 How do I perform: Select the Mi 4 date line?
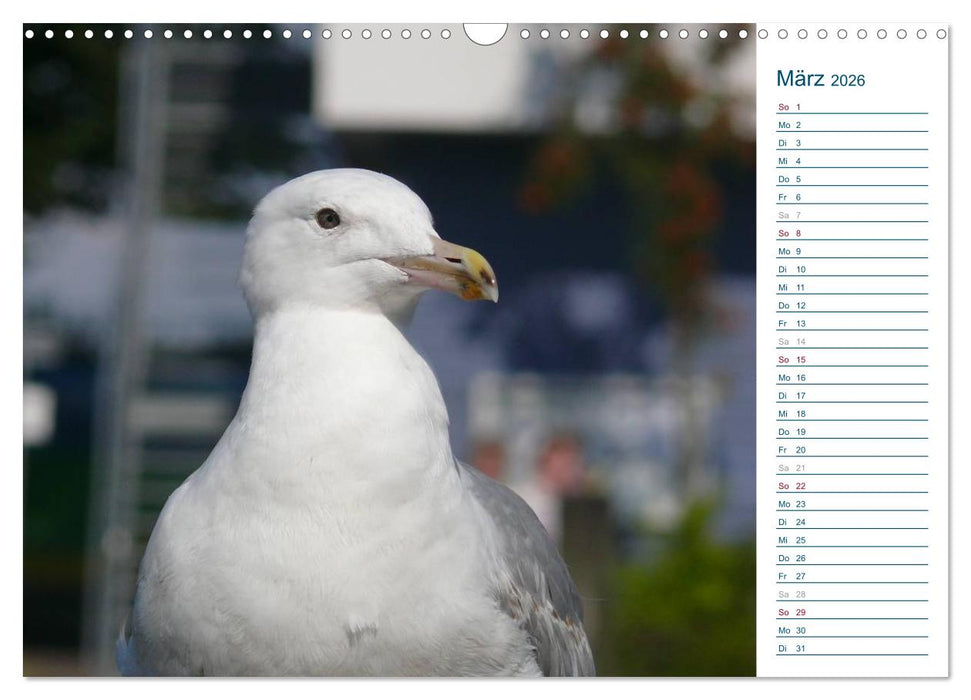pos(851,161)
